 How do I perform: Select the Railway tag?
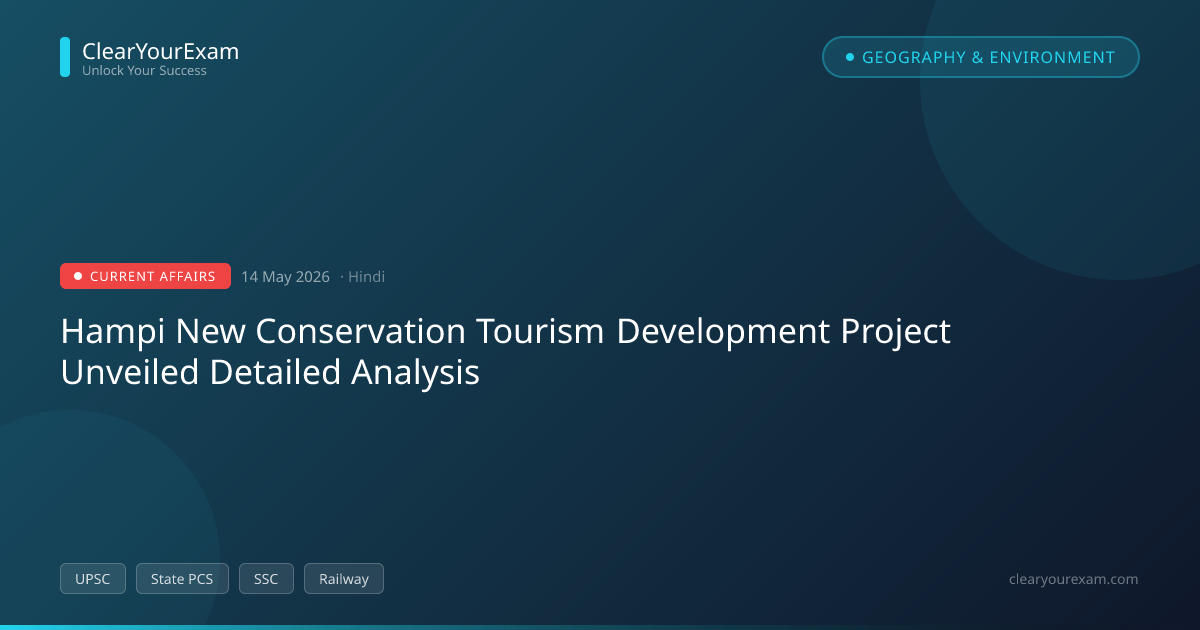click(x=344, y=578)
